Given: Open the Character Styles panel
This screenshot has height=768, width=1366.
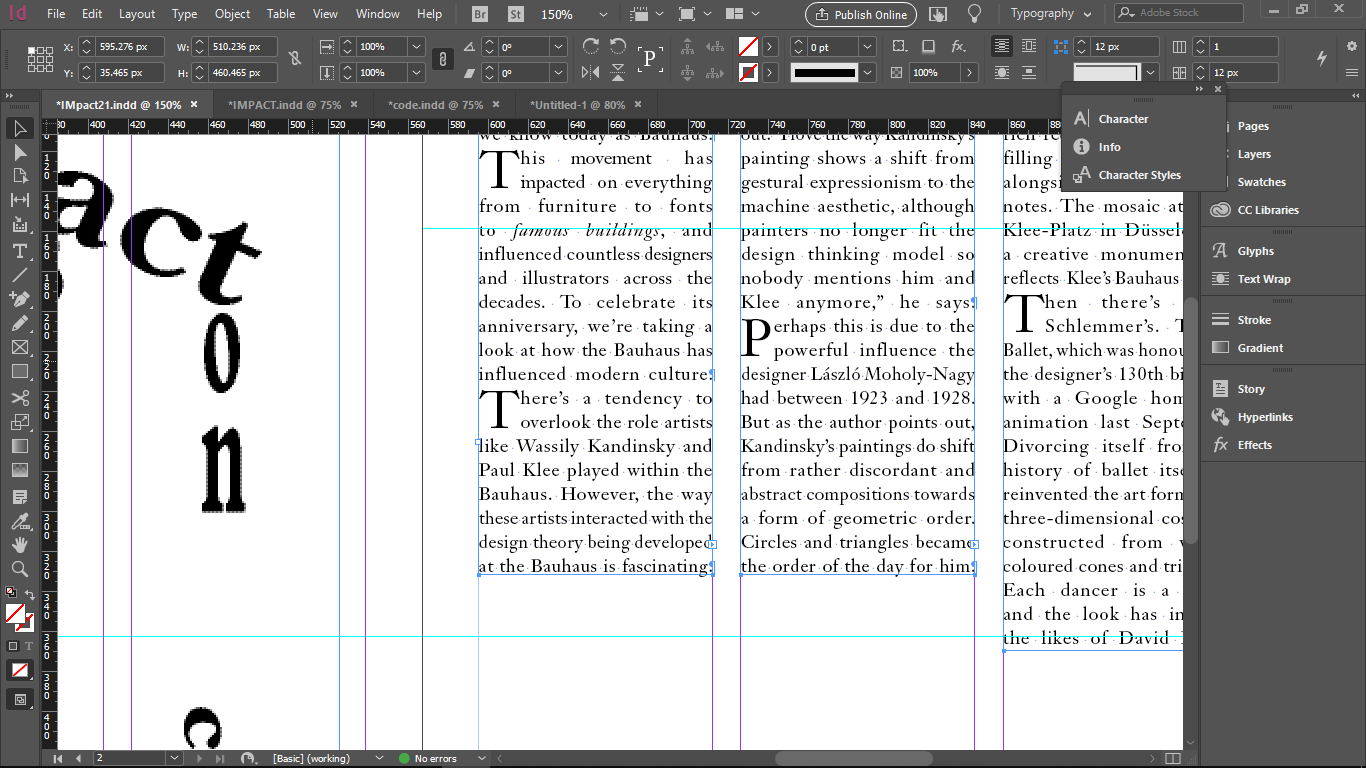Looking at the screenshot, I should click(1139, 175).
